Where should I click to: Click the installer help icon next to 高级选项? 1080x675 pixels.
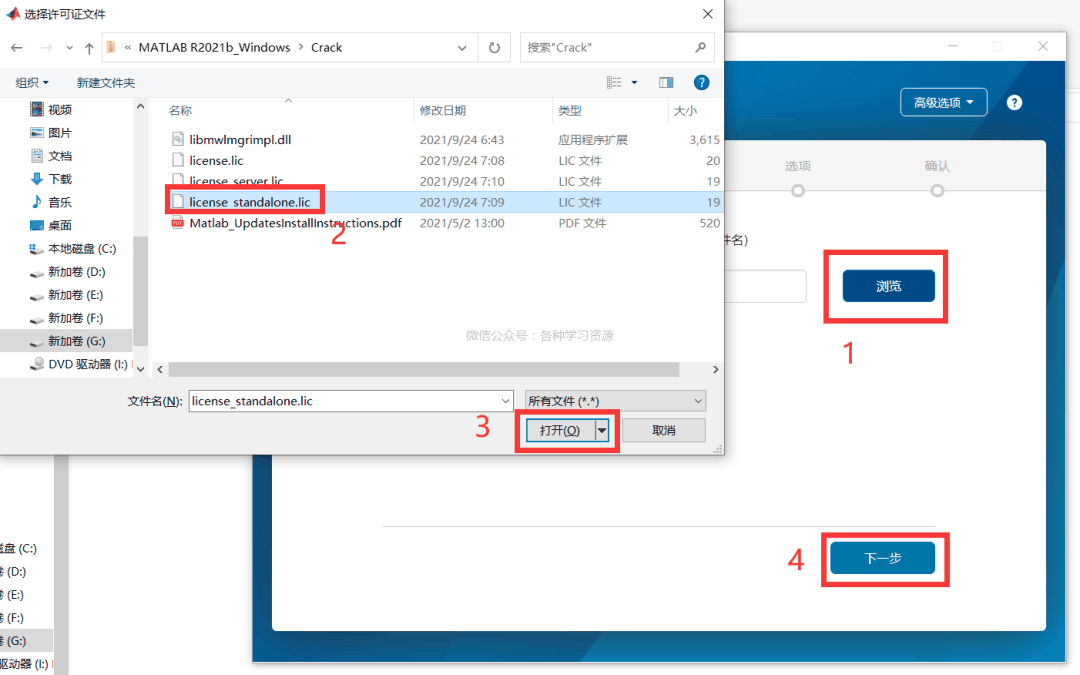1014,102
